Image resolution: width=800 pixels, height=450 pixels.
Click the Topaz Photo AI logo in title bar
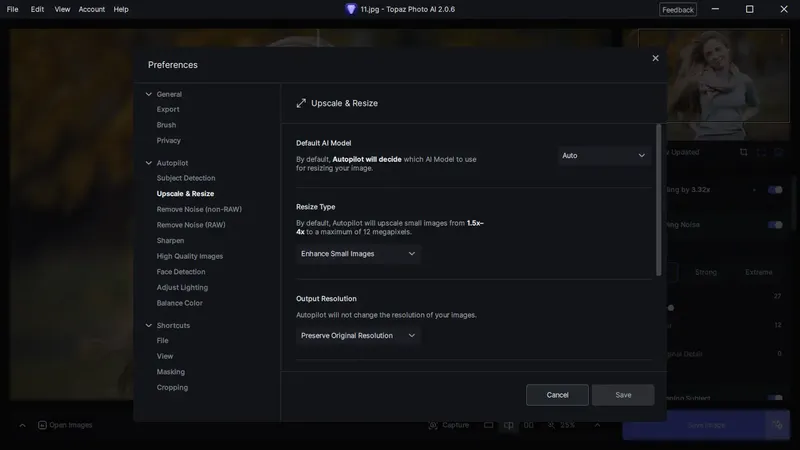(351, 9)
